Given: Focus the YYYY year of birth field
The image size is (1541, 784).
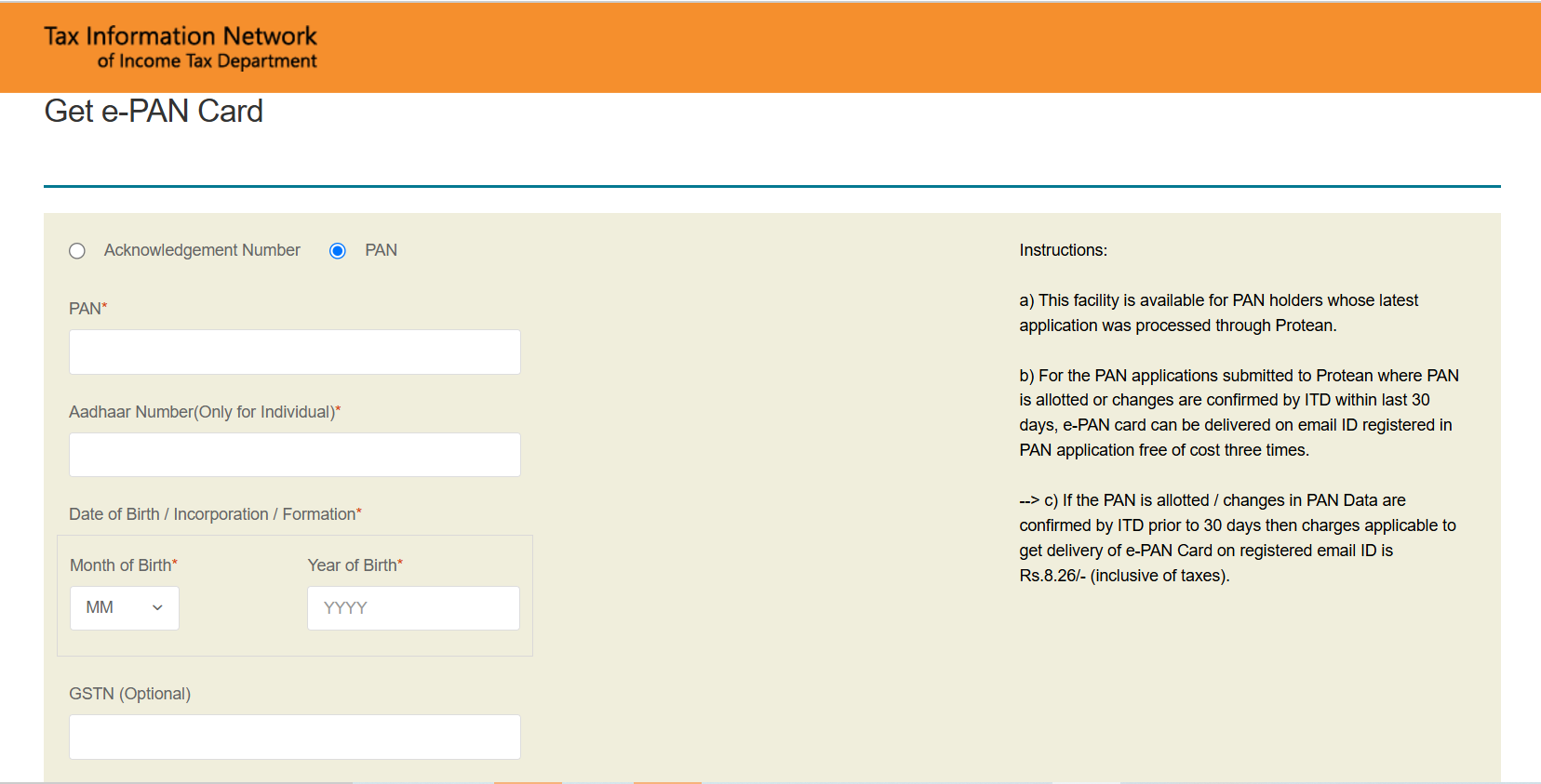Looking at the screenshot, I should [x=413, y=608].
